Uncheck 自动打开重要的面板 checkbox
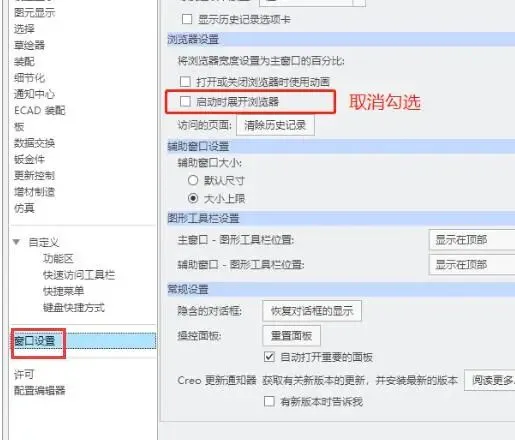Screen dimensions: 515x440 tap(269, 357)
